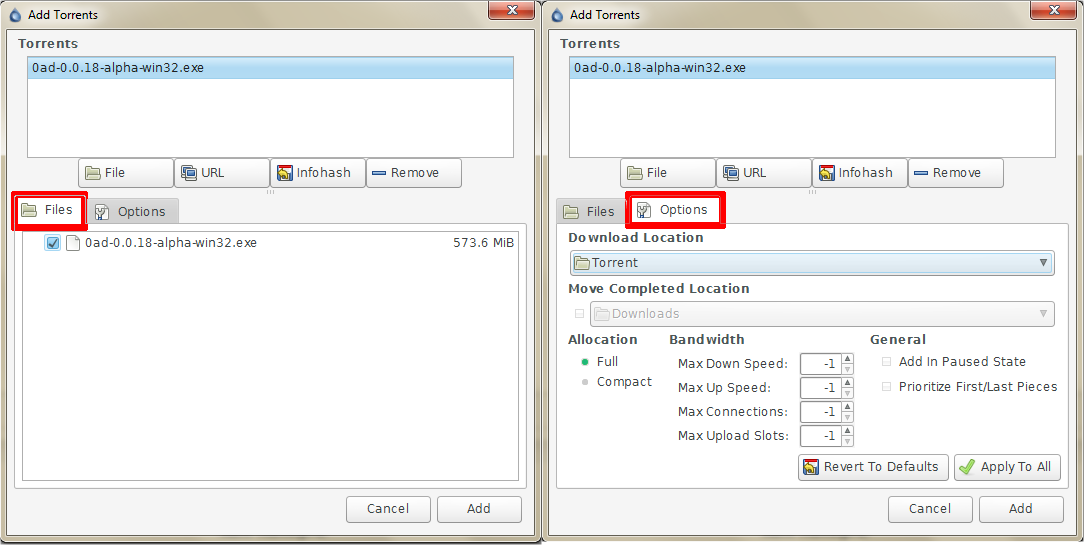Select 0ad torrent row in right Torrents list

coord(812,68)
